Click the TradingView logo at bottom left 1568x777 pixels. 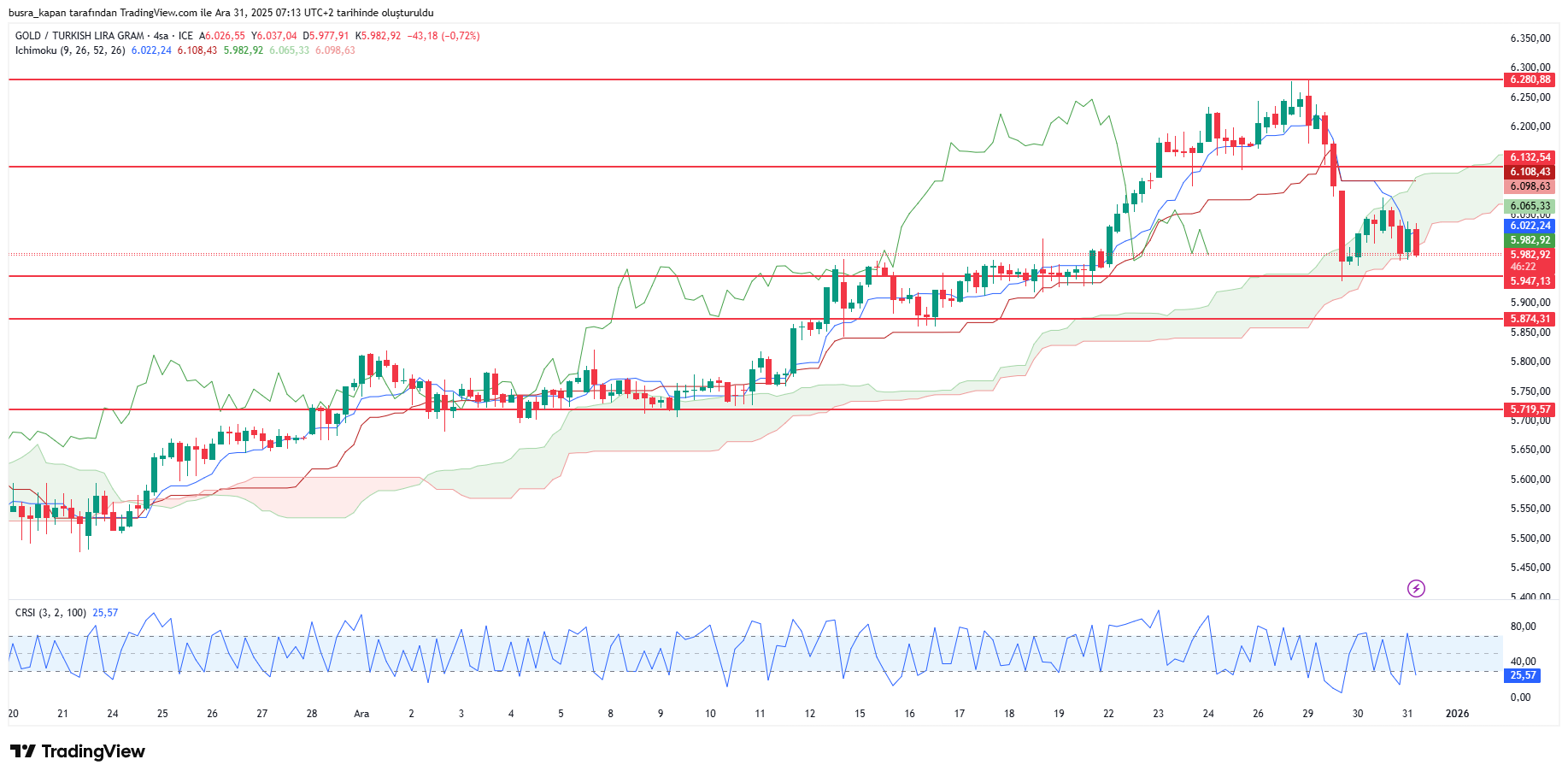(x=78, y=751)
